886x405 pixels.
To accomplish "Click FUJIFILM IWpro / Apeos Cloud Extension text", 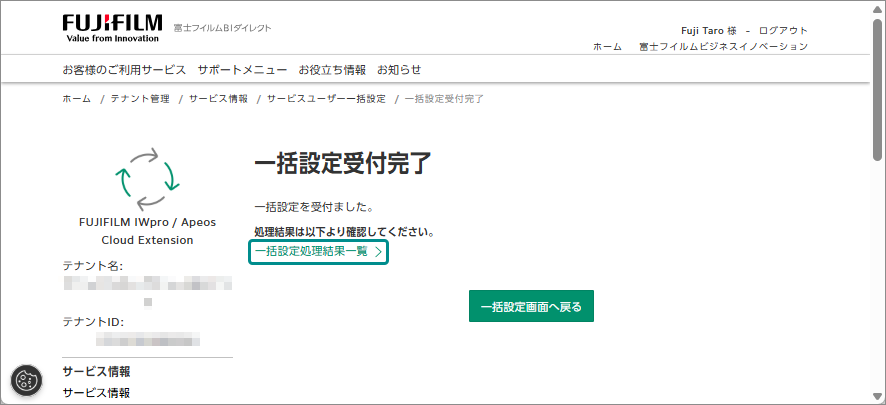I will coord(147,231).
